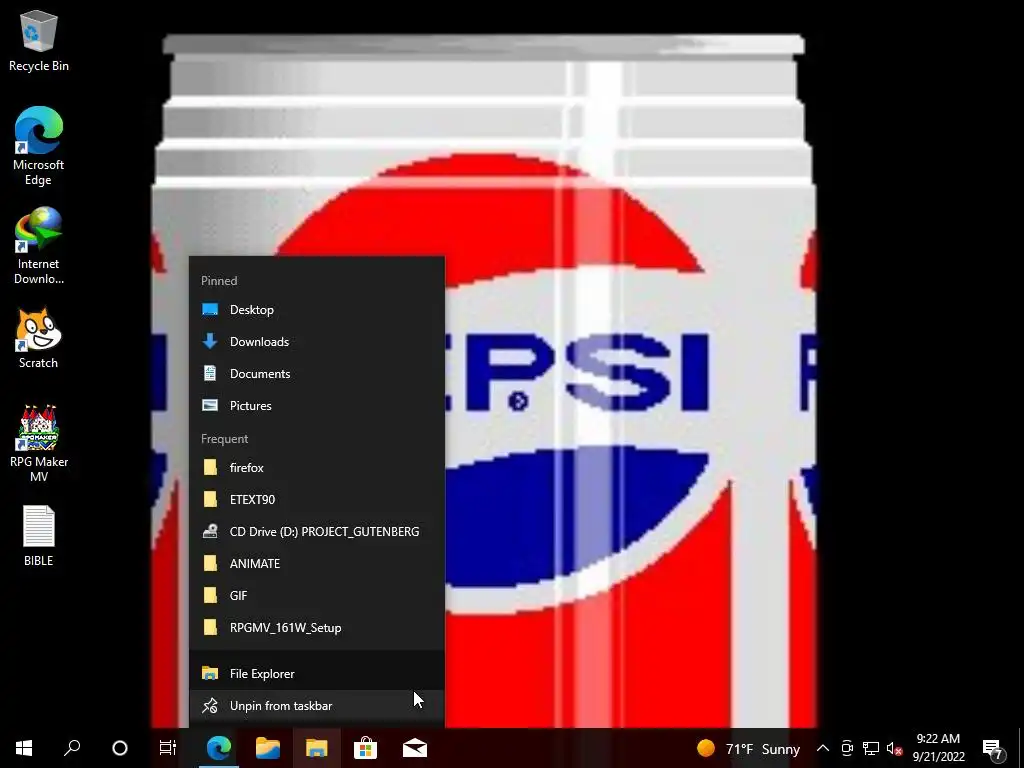Screen dimensions: 1024x768
Task: Choose Unpin from taskbar
Action: tap(317, 705)
